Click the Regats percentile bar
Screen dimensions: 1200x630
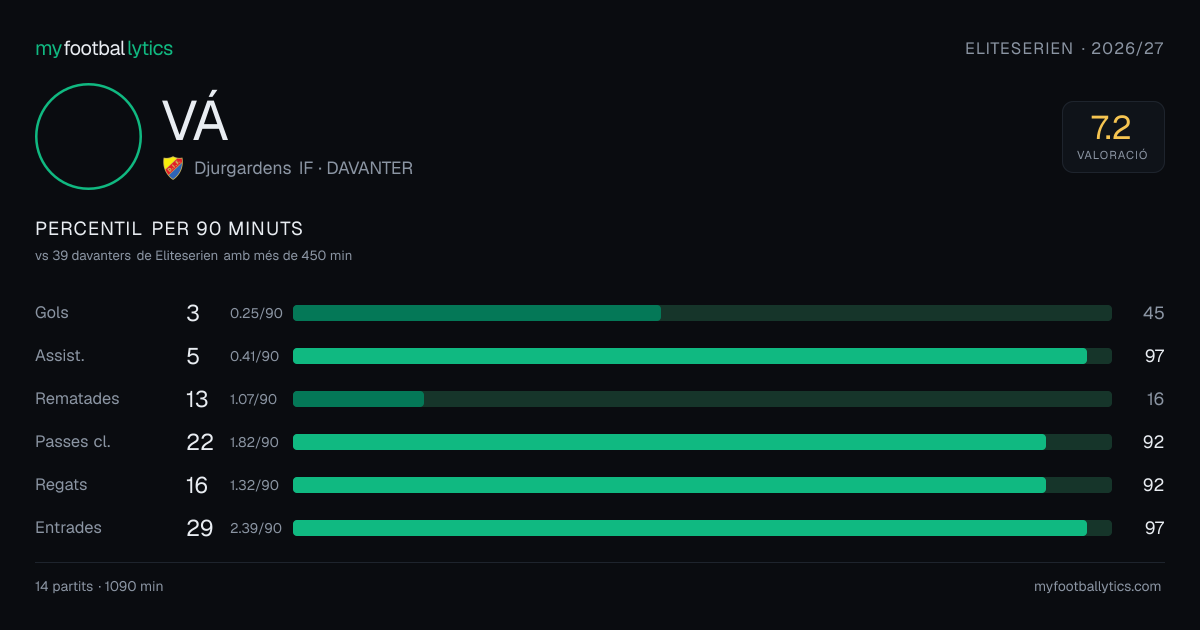702,485
